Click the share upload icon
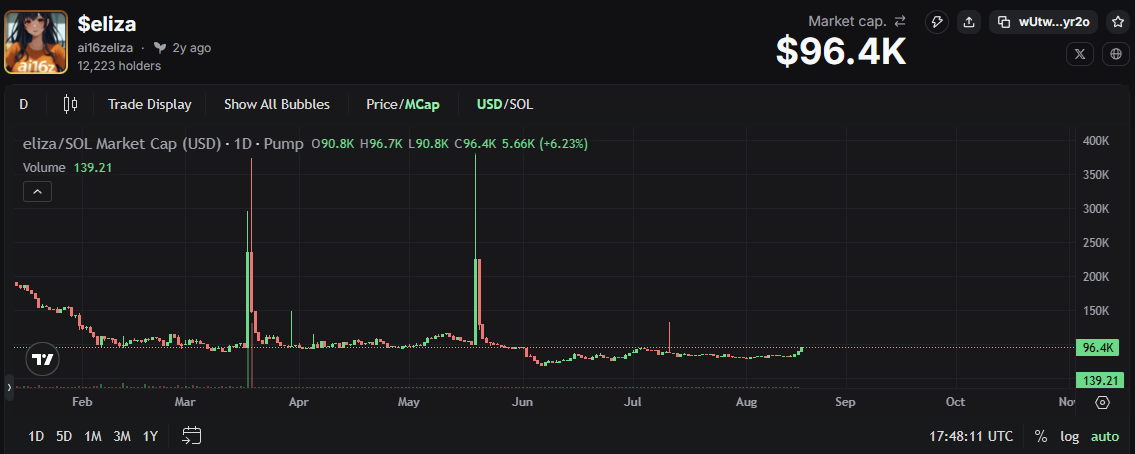Image resolution: width=1135 pixels, height=454 pixels. point(969,22)
